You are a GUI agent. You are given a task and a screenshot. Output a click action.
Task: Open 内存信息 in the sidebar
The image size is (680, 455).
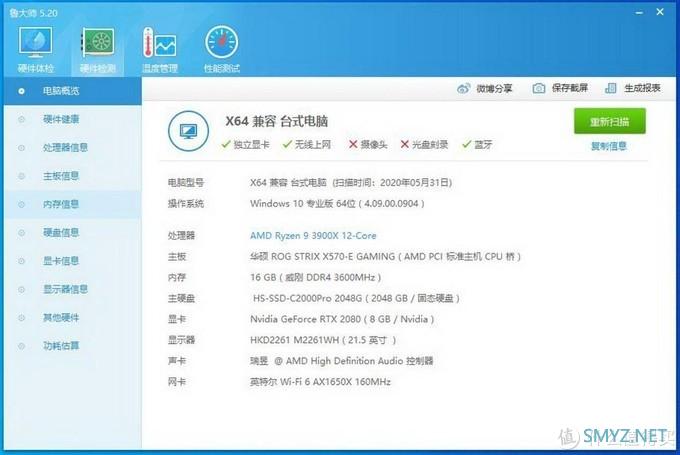point(72,204)
